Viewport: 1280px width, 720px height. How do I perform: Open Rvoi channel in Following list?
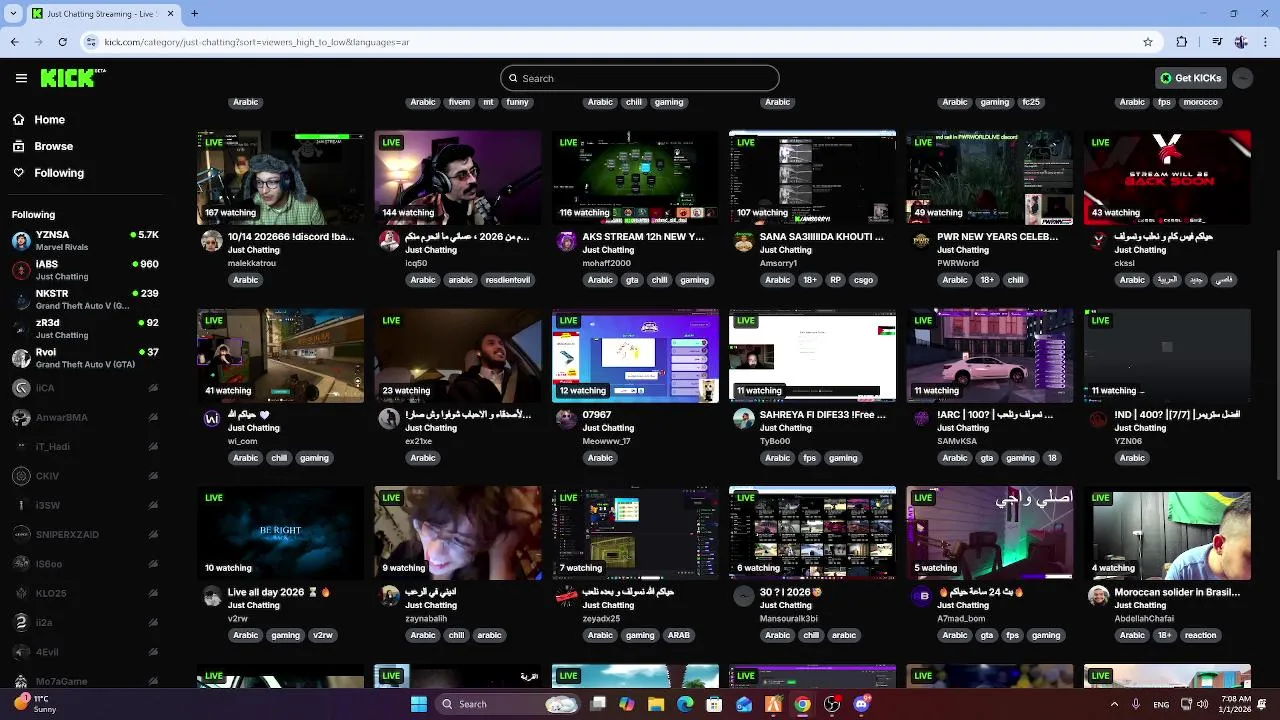click(x=85, y=358)
